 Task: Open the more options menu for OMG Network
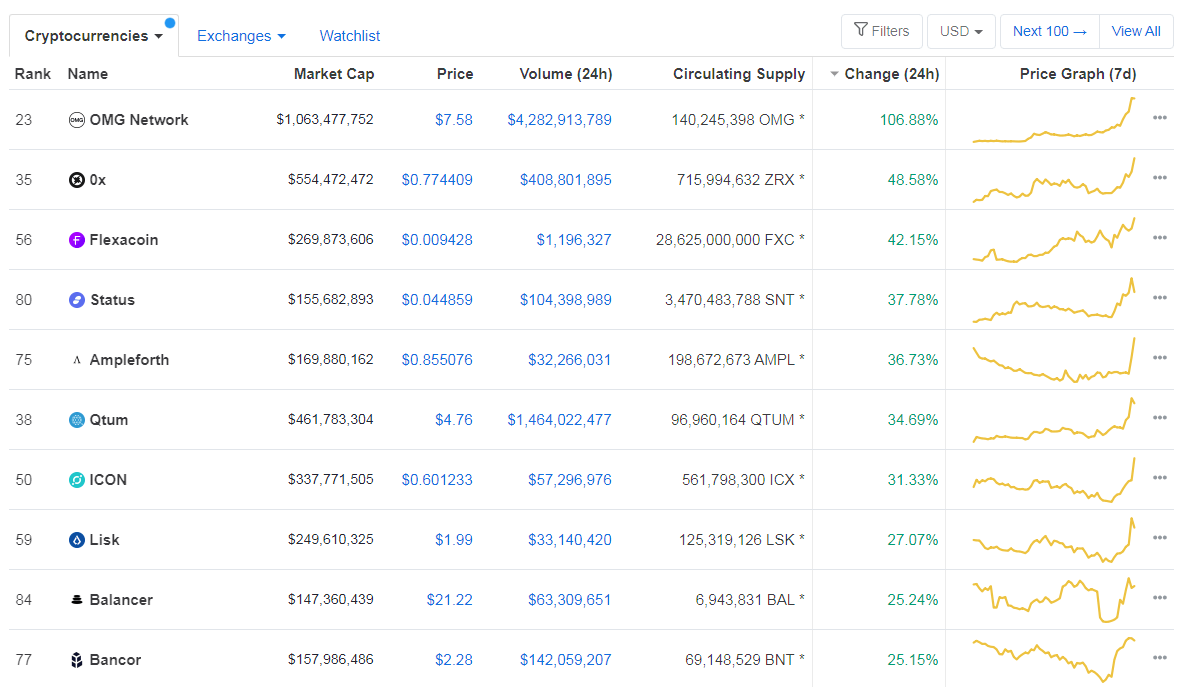(x=1159, y=118)
